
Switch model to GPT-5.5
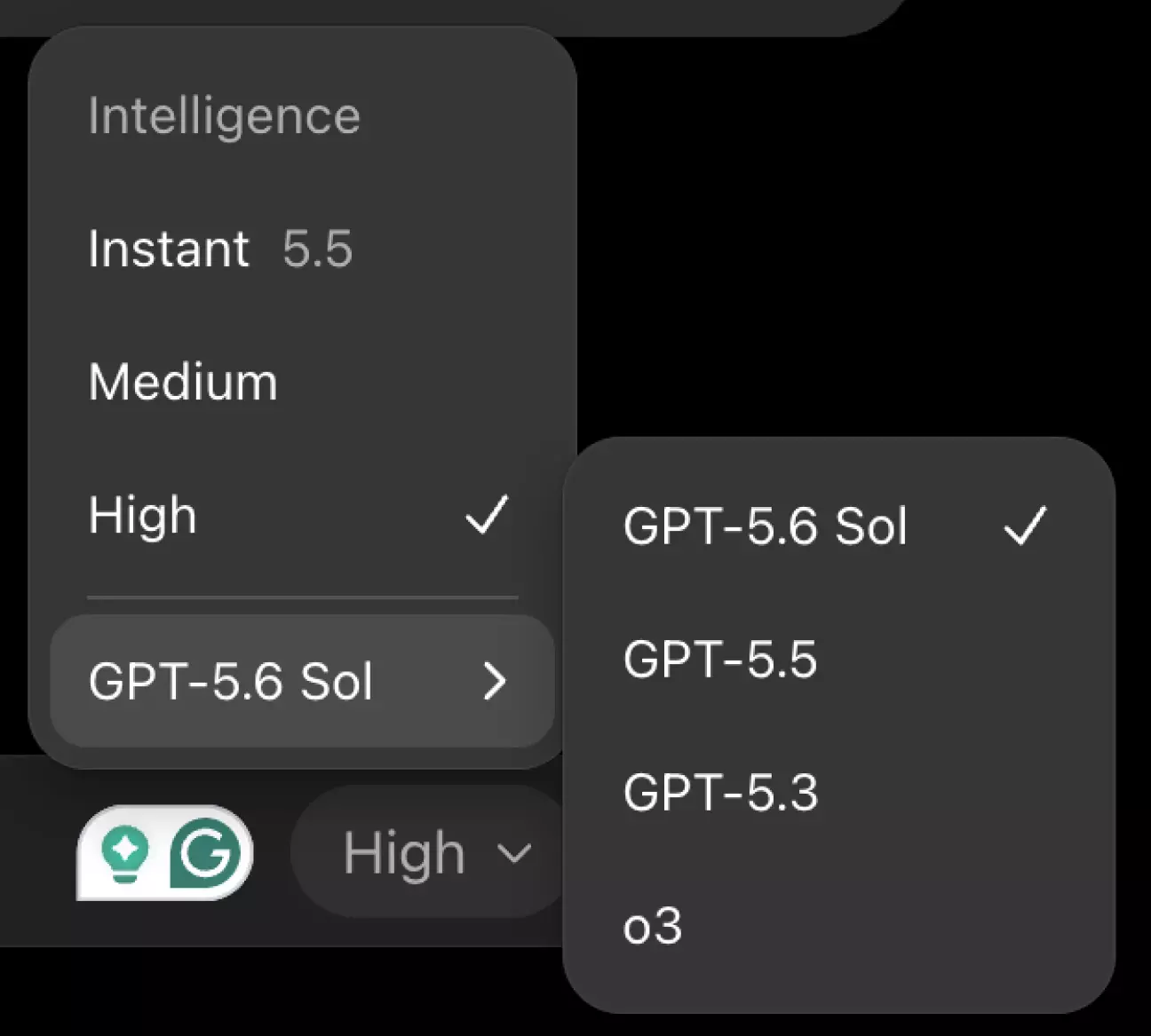click(x=838, y=659)
